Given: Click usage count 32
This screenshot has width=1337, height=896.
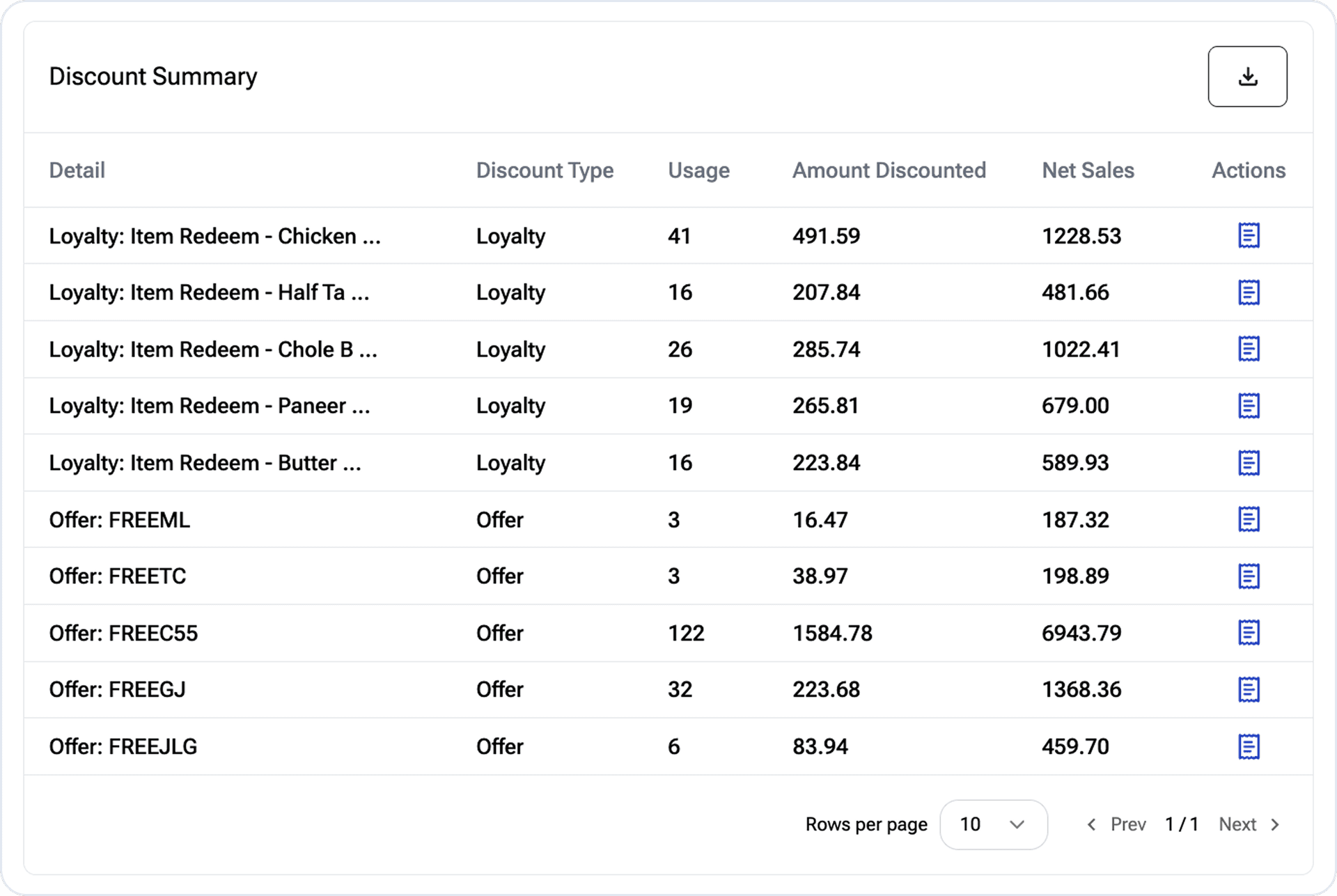Looking at the screenshot, I should point(680,690).
